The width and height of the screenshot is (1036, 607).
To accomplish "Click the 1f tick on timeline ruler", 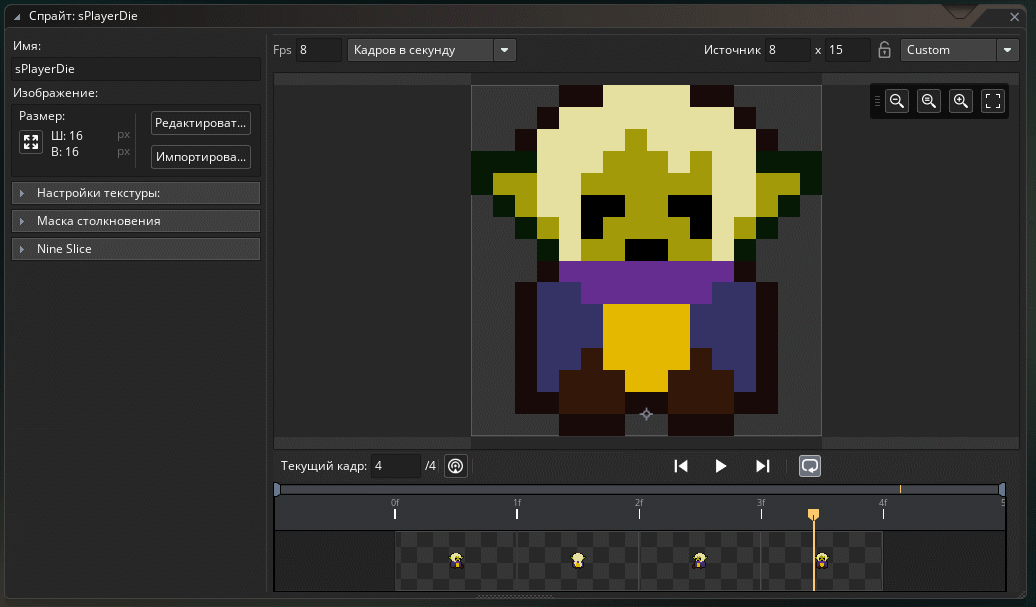I will click(517, 513).
